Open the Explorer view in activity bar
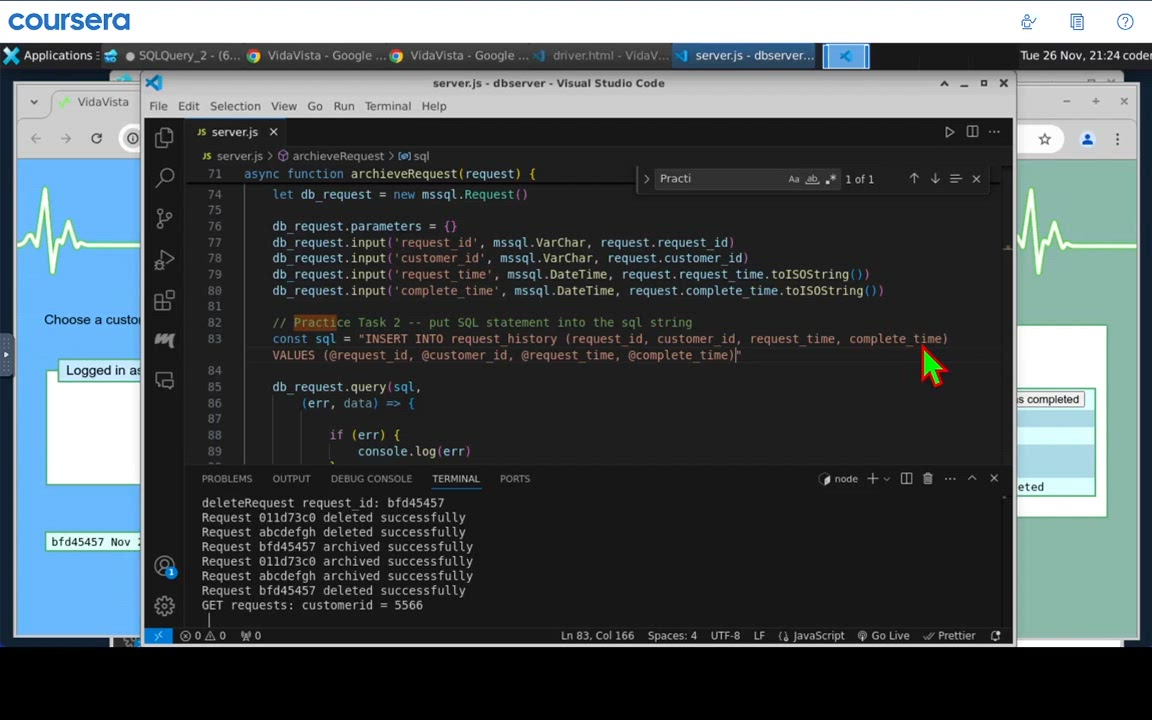This screenshot has height=720, width=1152. point(165,138)
